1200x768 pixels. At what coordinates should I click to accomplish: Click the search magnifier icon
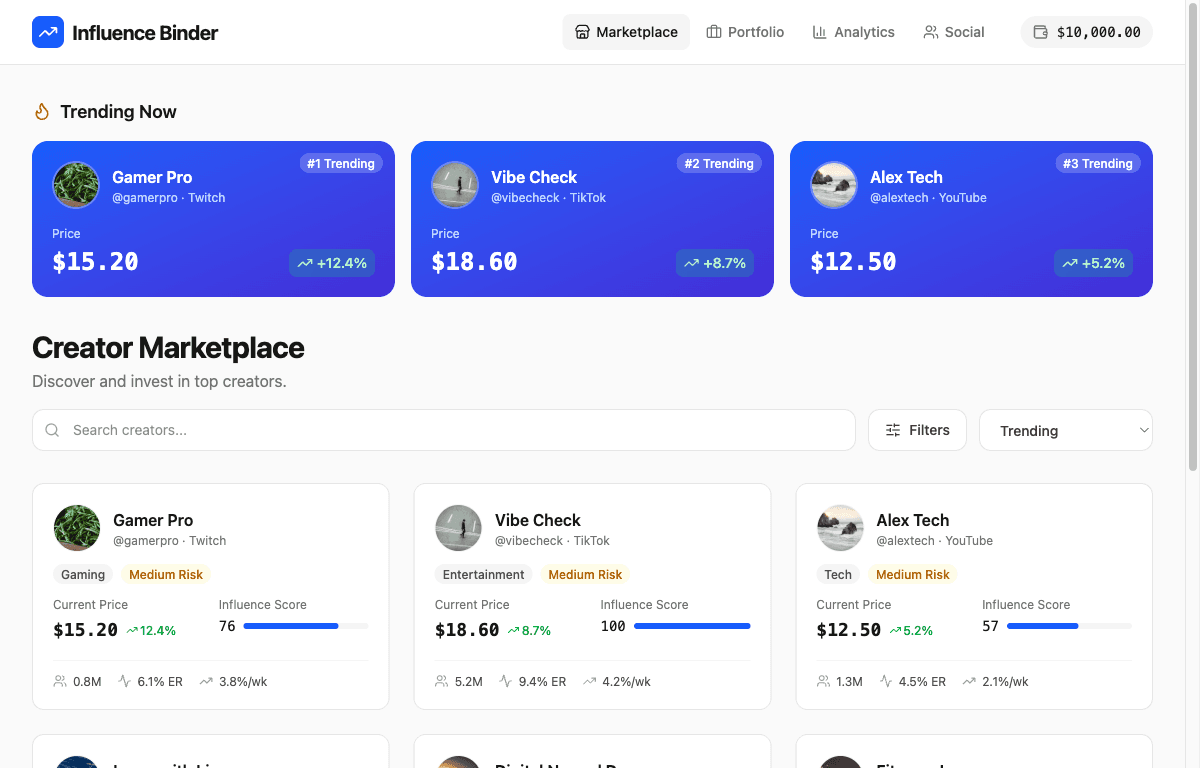[53, 430]
